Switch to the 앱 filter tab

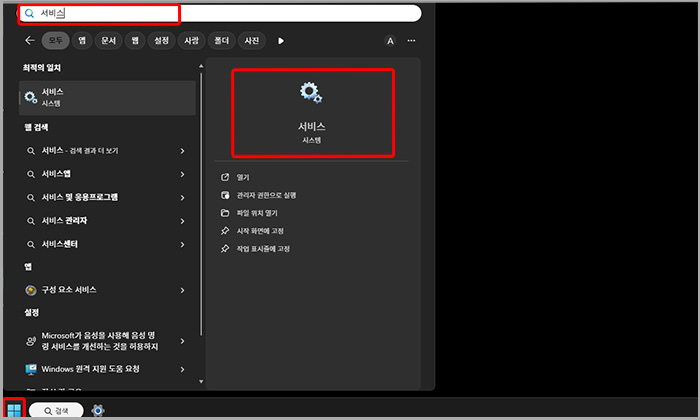pos(82,41)
